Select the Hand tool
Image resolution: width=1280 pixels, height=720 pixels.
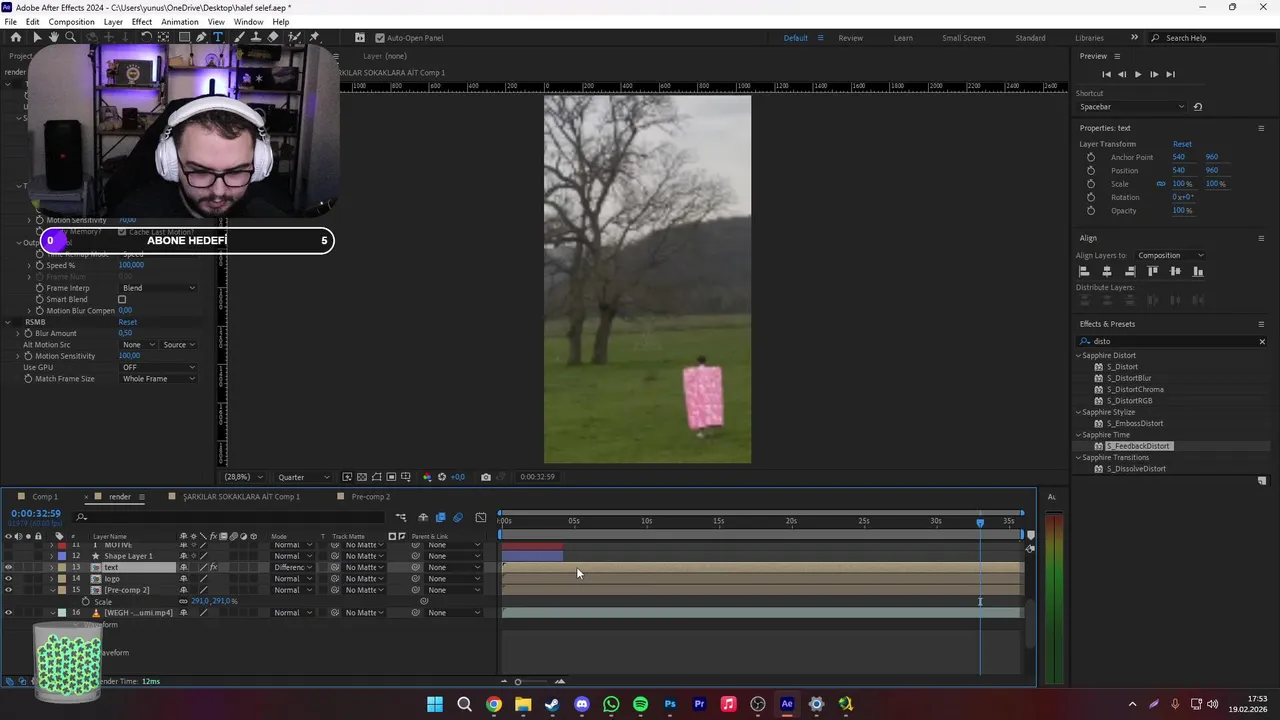click(54, 37)
